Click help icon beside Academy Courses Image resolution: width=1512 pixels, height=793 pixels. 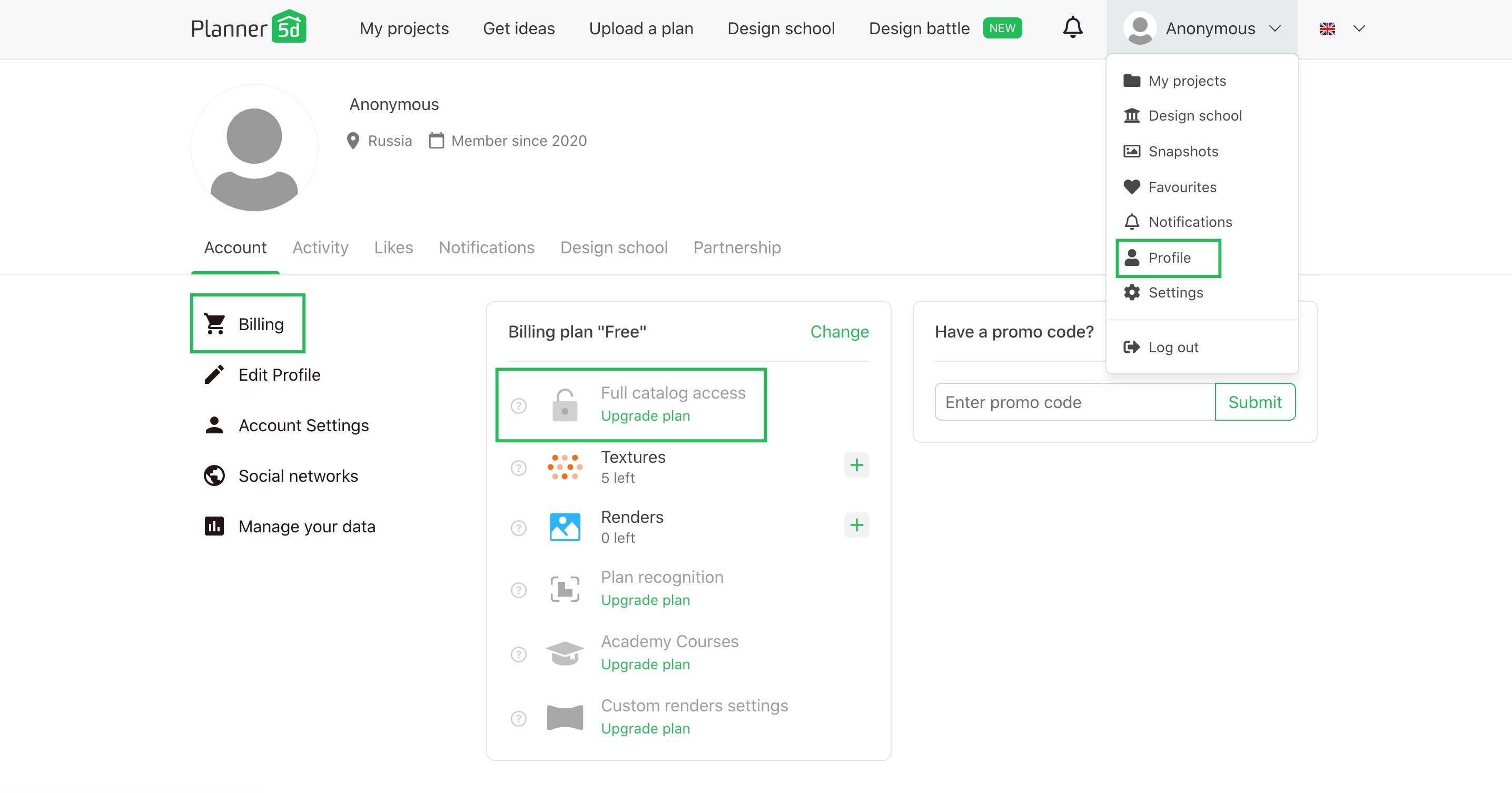click(518, 653)
